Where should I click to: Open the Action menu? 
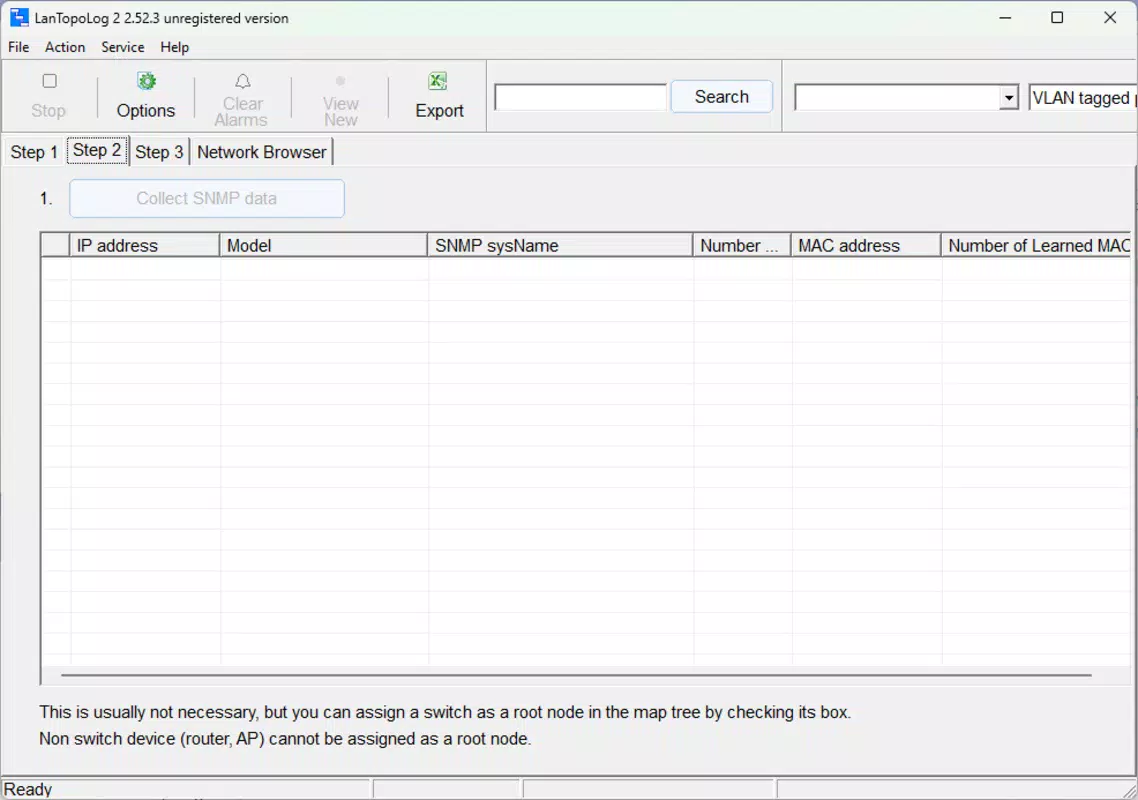coord(65,47)
